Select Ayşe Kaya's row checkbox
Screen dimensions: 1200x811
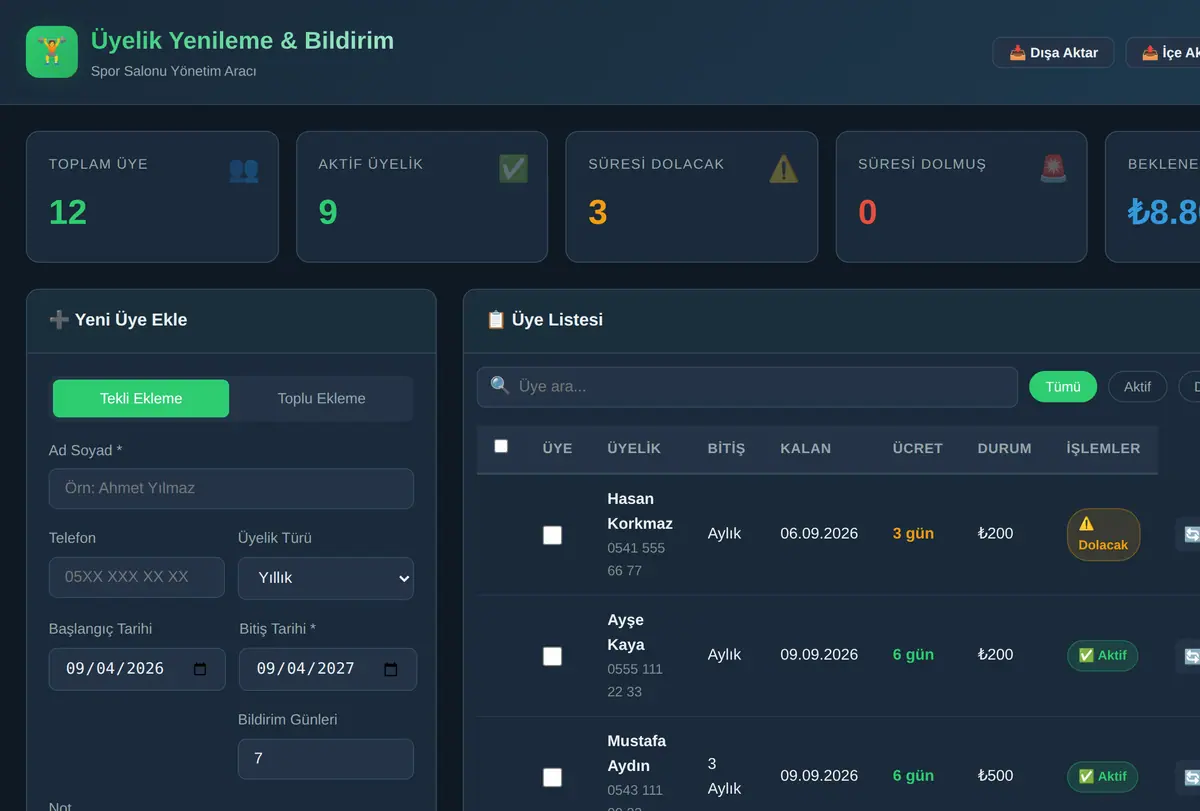click(552, 656)
